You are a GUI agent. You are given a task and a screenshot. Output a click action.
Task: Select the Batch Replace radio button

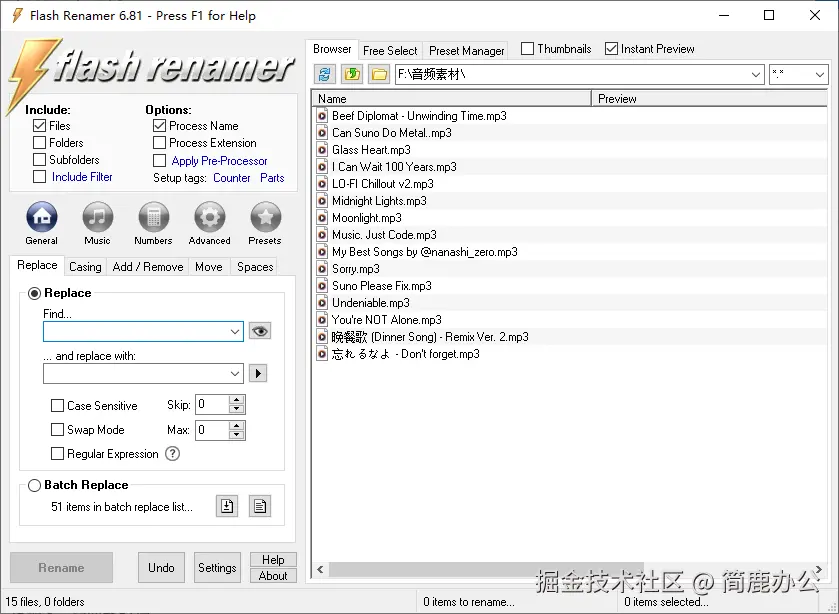[34, 485]
